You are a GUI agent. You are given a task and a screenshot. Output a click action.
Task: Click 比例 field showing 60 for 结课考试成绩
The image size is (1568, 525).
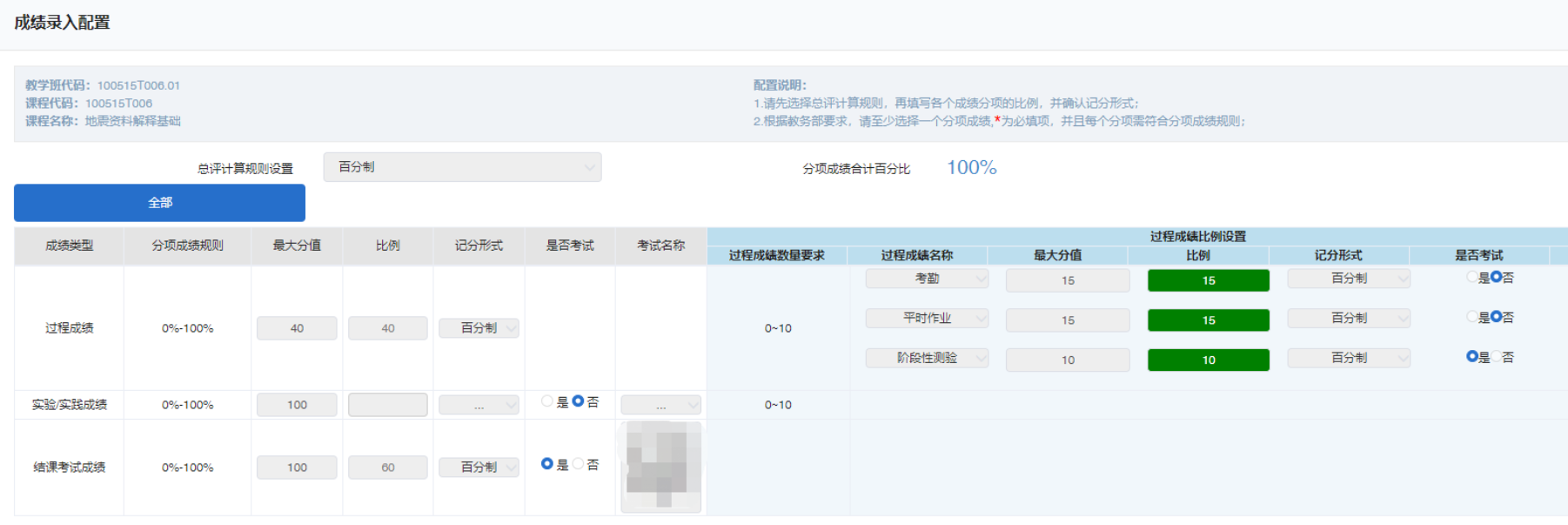coord(387,468)
